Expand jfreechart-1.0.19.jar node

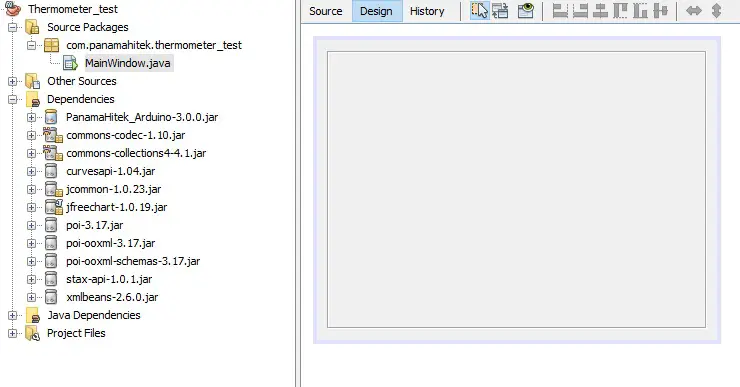pos(31,207)
